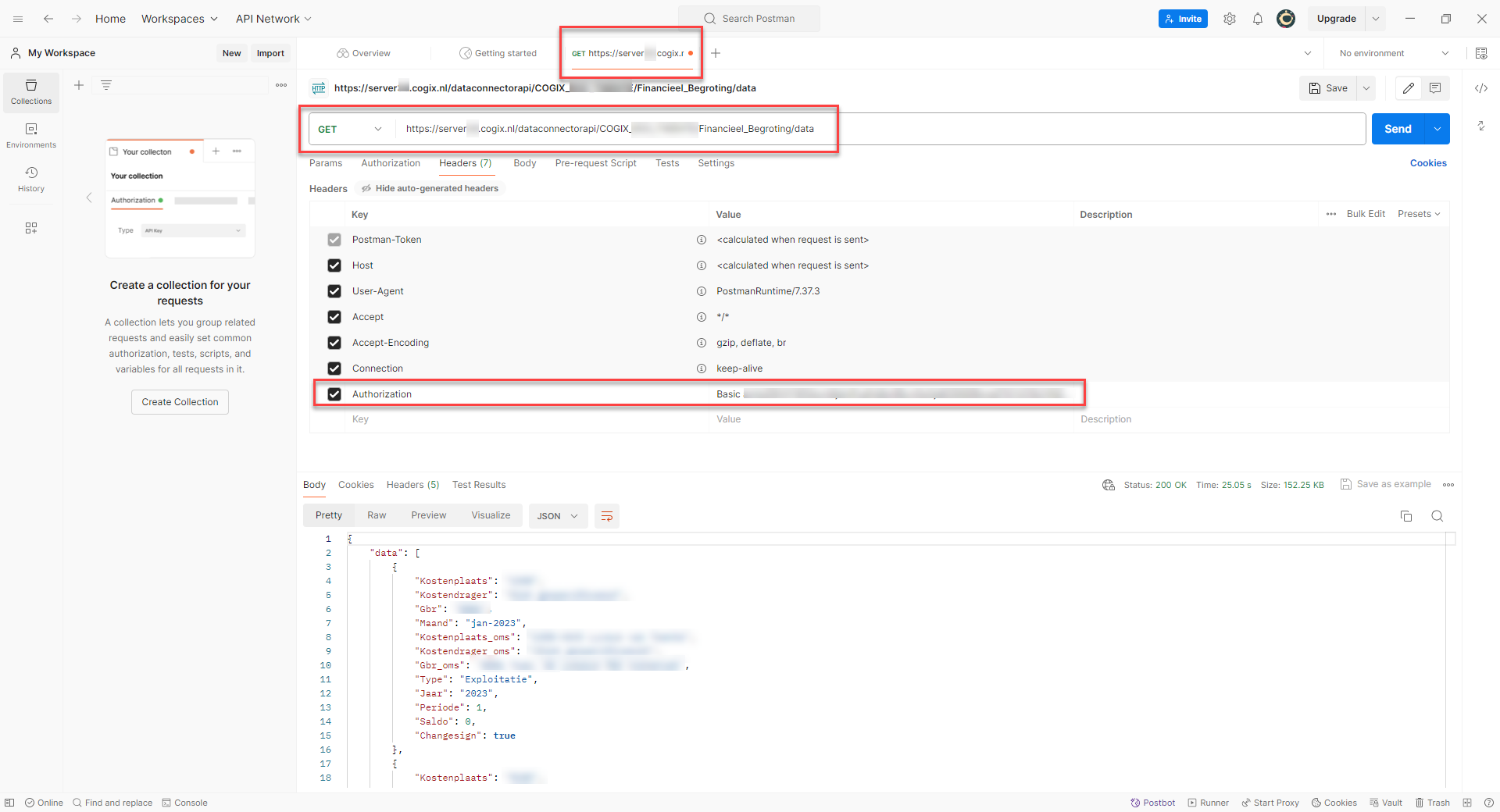This screenshot has height=812, width=1500.
Task: Switch to the Raw response view
Action: [377, 515]
